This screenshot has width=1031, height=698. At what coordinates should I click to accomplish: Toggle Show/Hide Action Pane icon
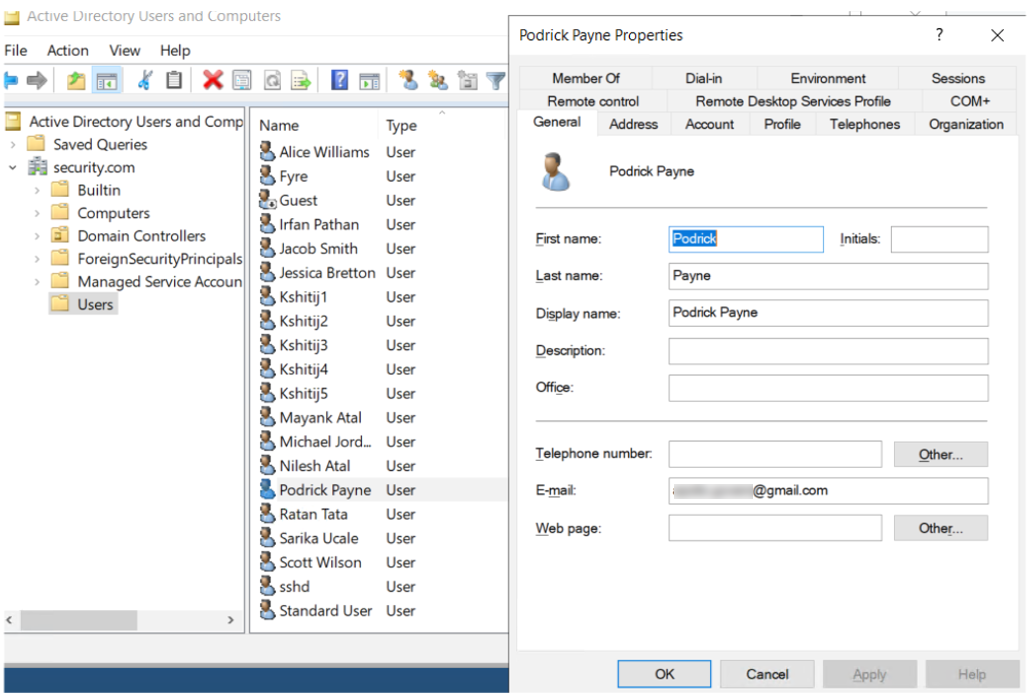pos(370,81)
